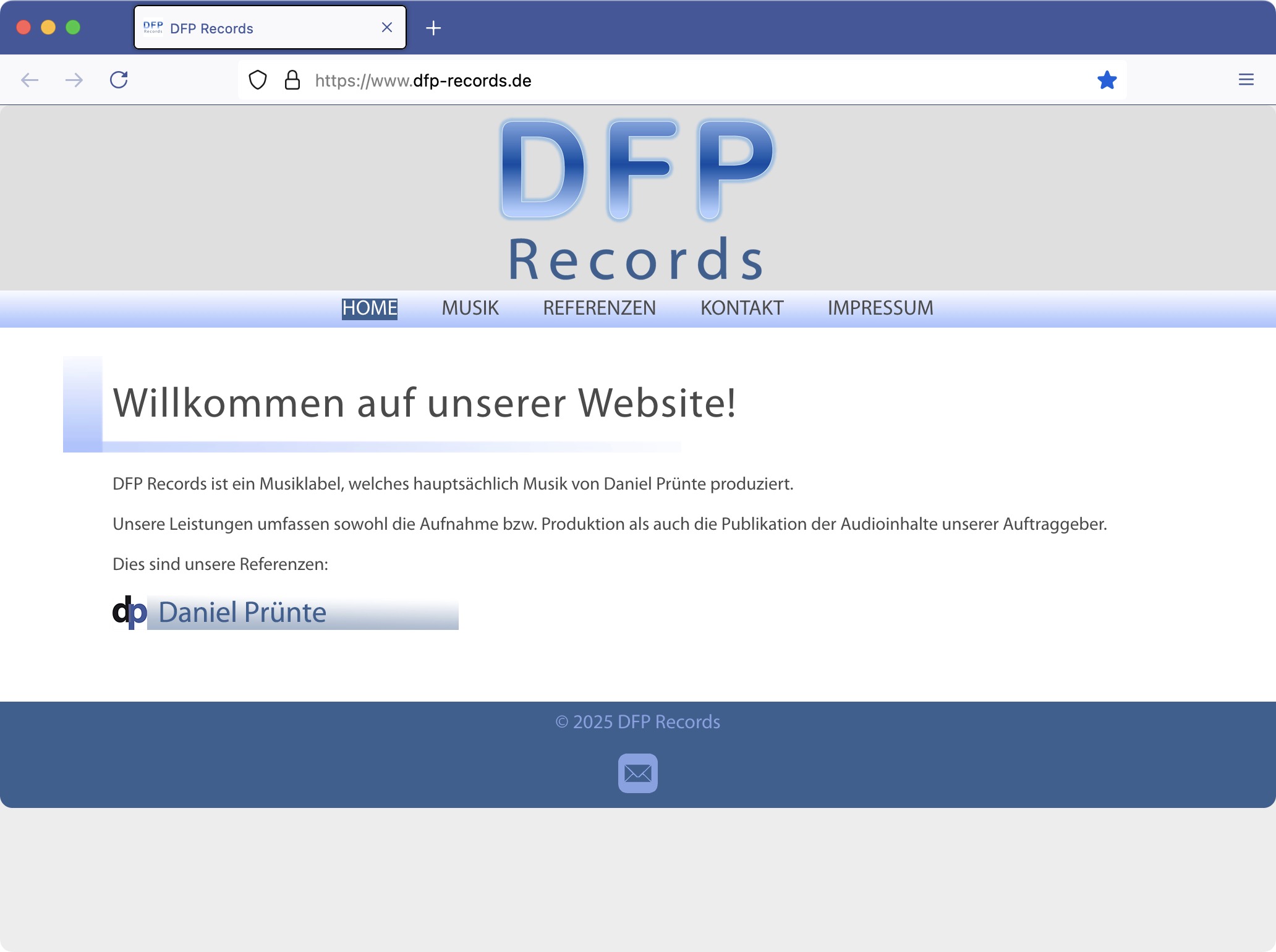Click the green fullscreen window button
The width and height of the screenshot is (1276, 952).
pyautogui.click(x=73, y=27)
